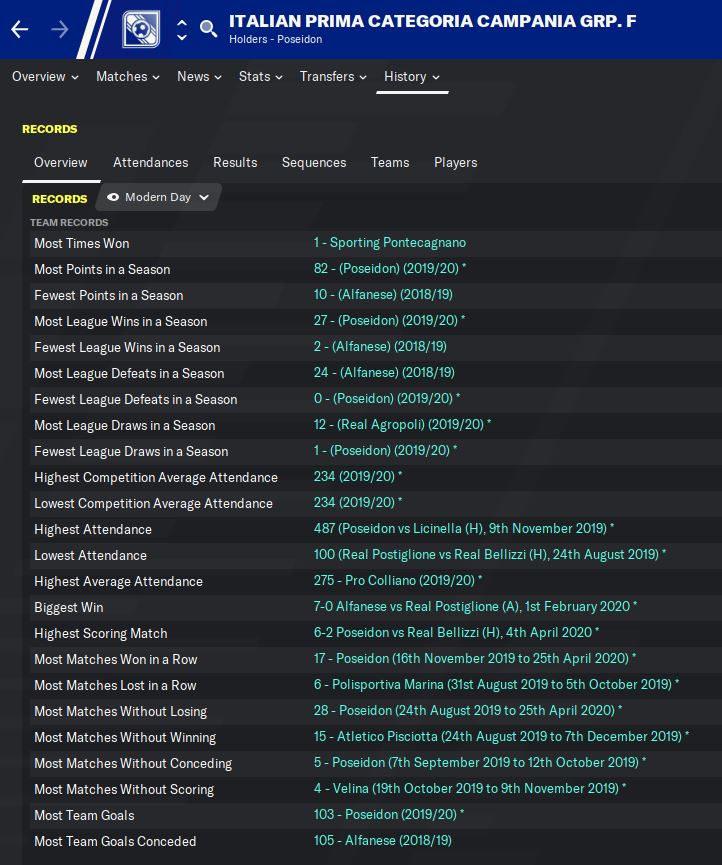Click the down chevron beside competition logo
Screen dimensions: 722x865
181,37
